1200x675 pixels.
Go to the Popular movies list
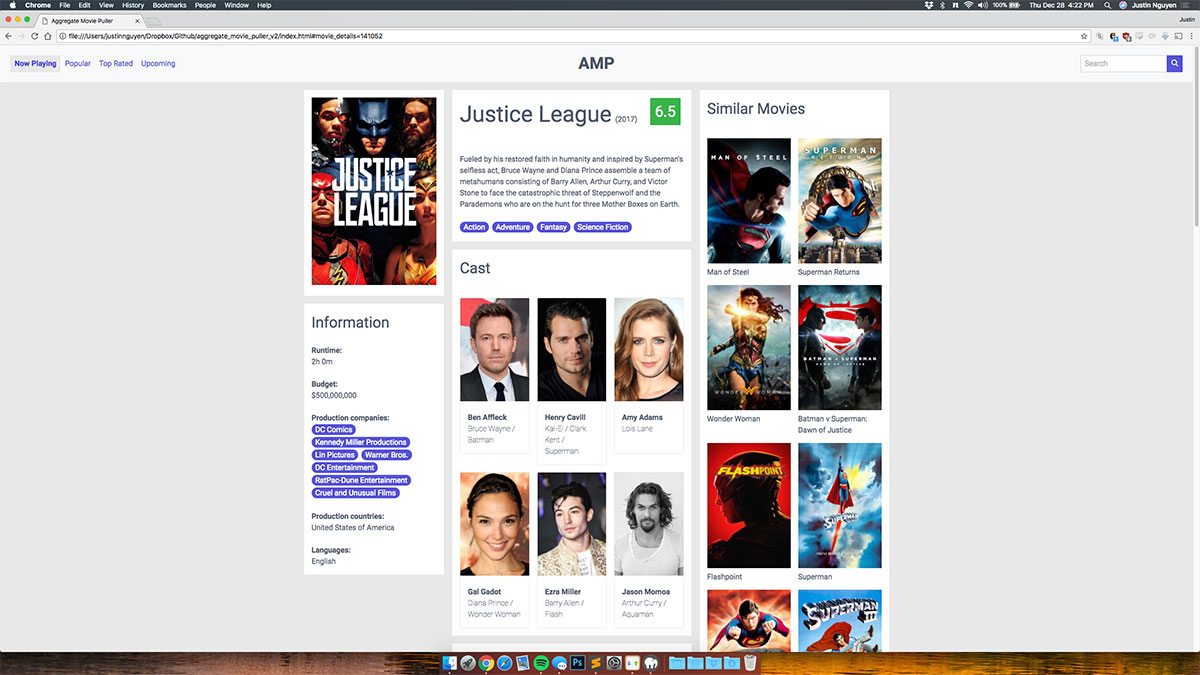pos(78,64)
